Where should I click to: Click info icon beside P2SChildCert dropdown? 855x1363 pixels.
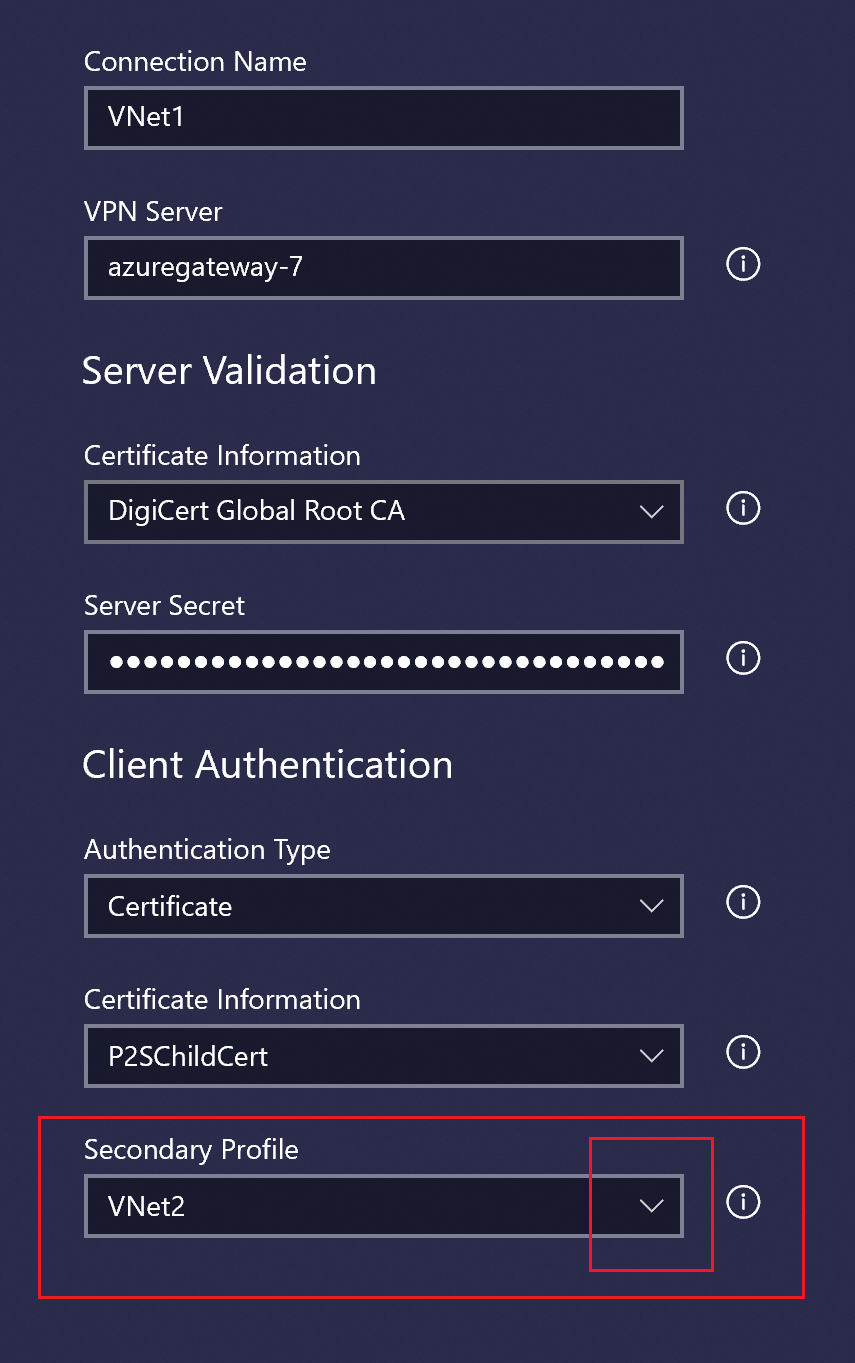743,1052
